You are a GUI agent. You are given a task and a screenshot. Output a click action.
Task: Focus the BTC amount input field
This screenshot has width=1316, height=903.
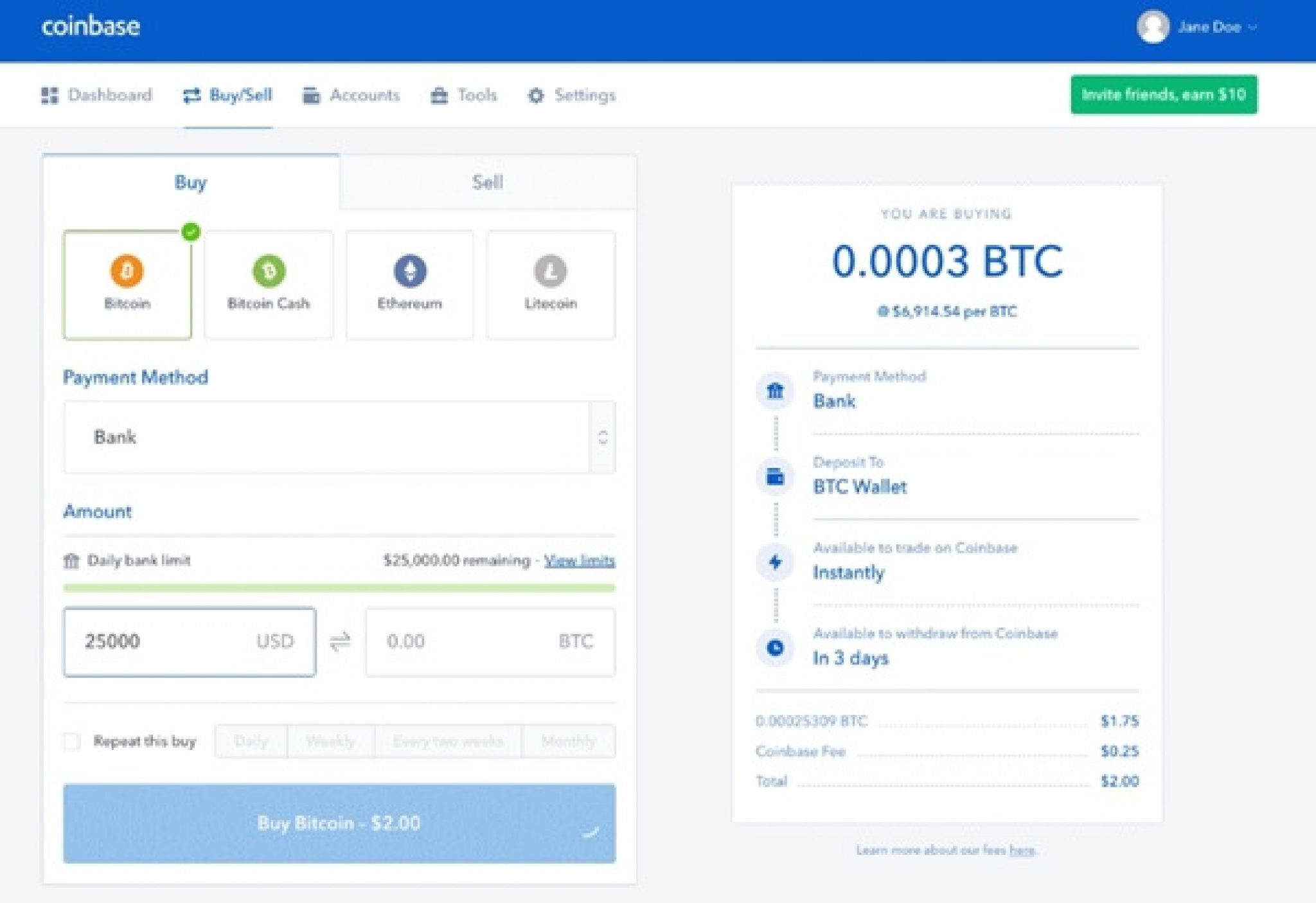(x=490, y=641)
